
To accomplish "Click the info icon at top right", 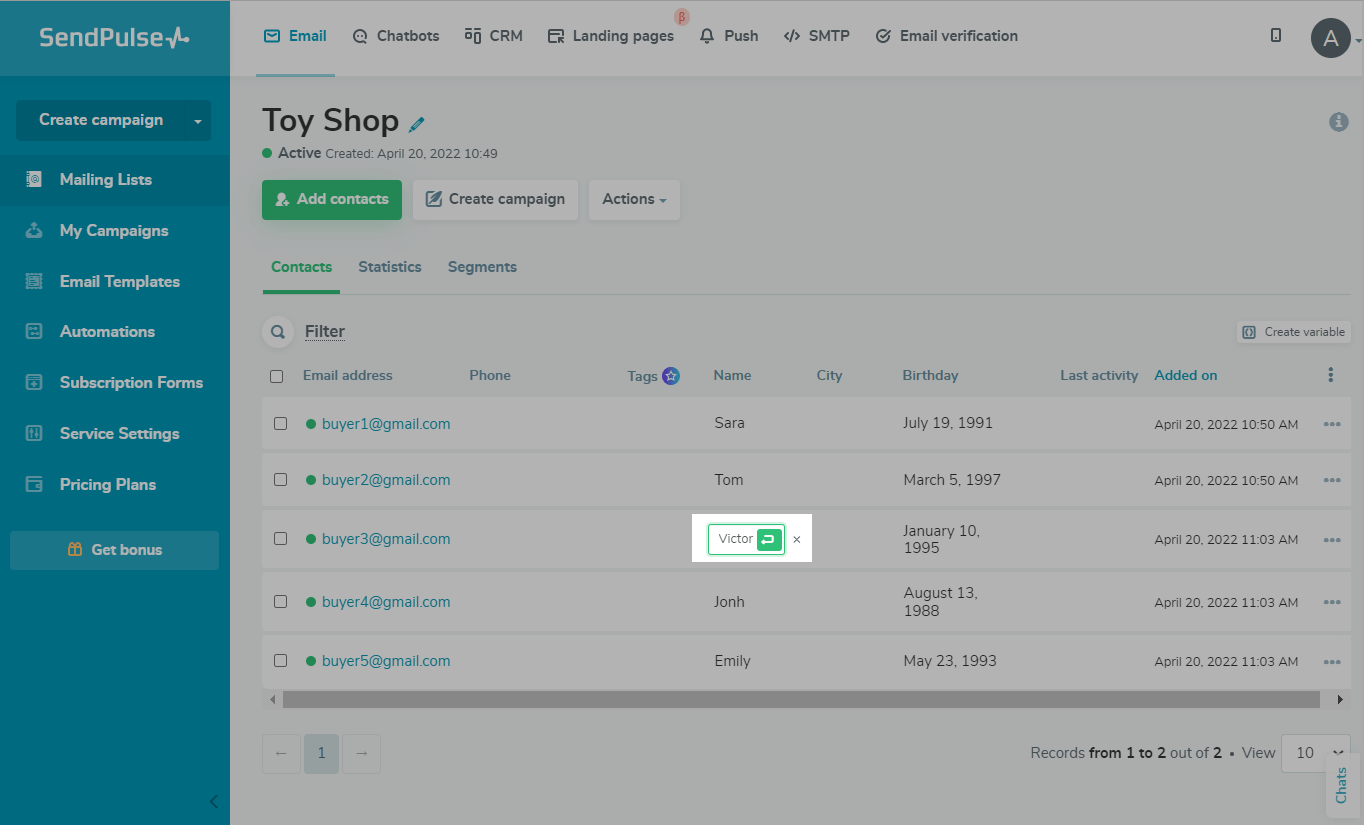I will [x=1338, y=122].
